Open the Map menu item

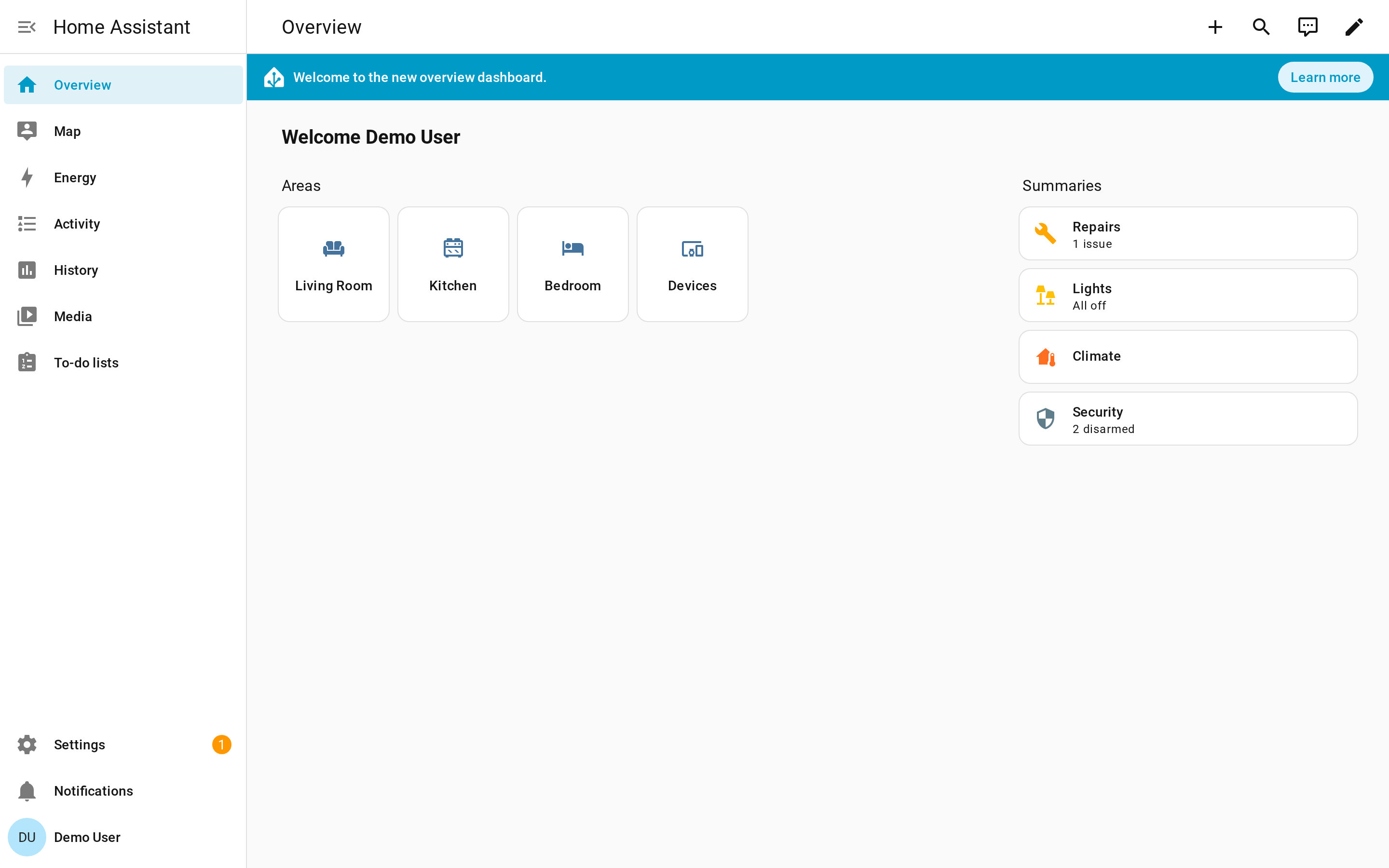[123, 131]
